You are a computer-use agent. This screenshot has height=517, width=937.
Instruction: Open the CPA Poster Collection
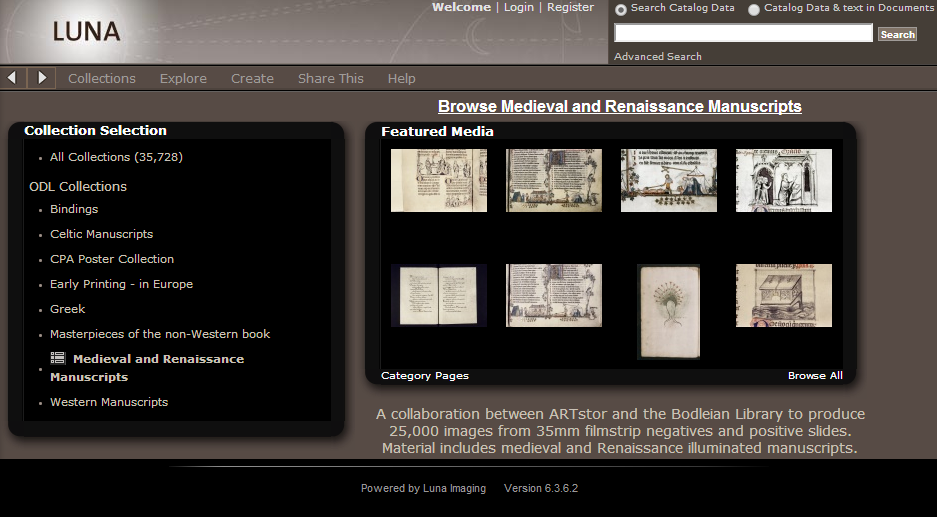112,259
